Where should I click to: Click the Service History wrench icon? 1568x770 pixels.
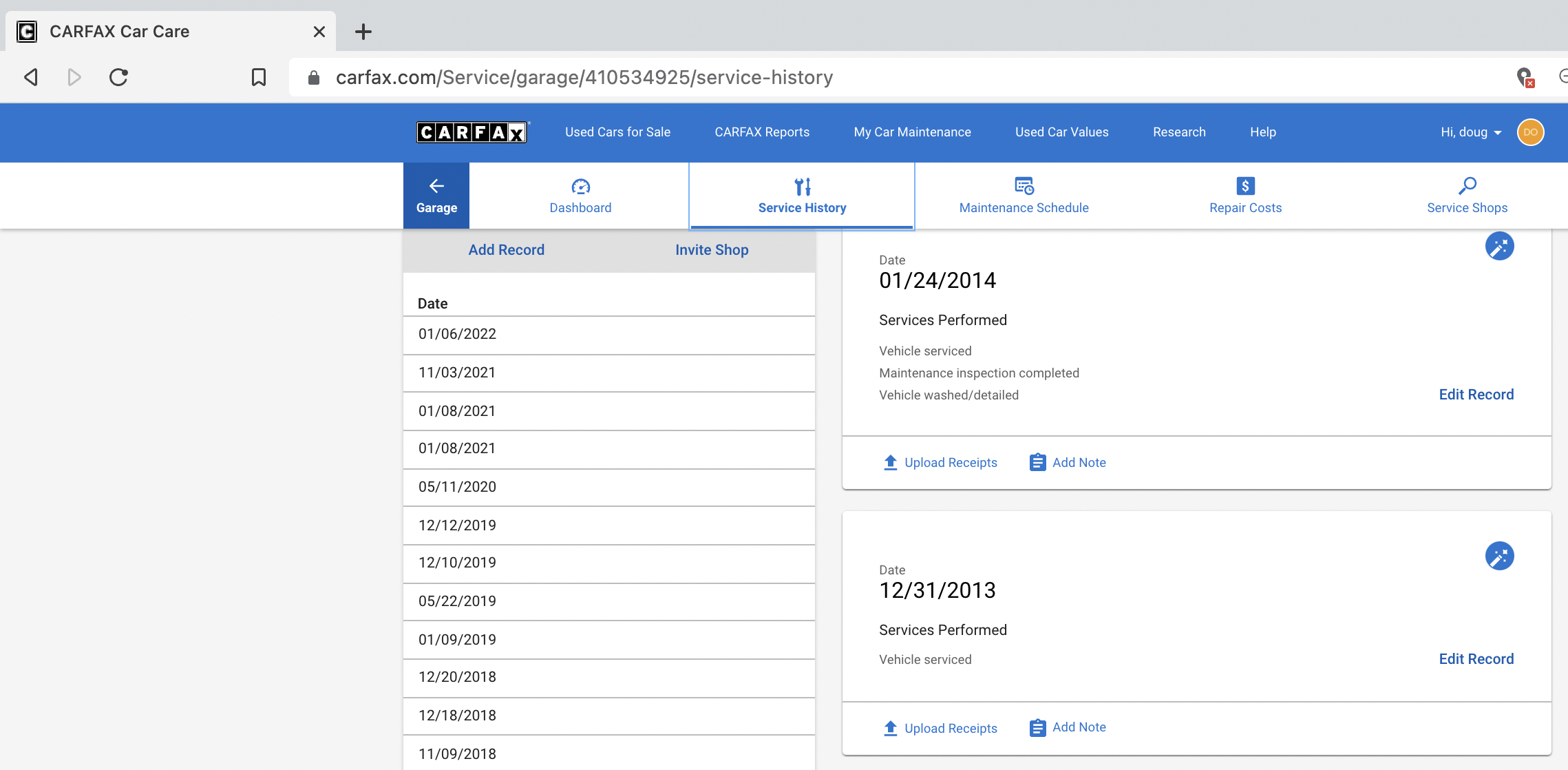coord(803,187)
